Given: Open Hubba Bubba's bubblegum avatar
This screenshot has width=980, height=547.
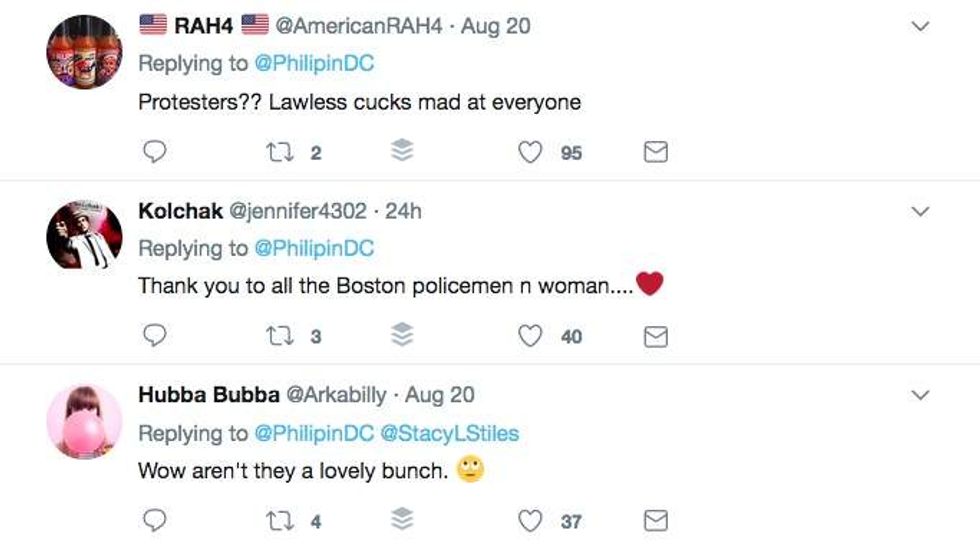Looking at the screenshot, I should [84, 421].
